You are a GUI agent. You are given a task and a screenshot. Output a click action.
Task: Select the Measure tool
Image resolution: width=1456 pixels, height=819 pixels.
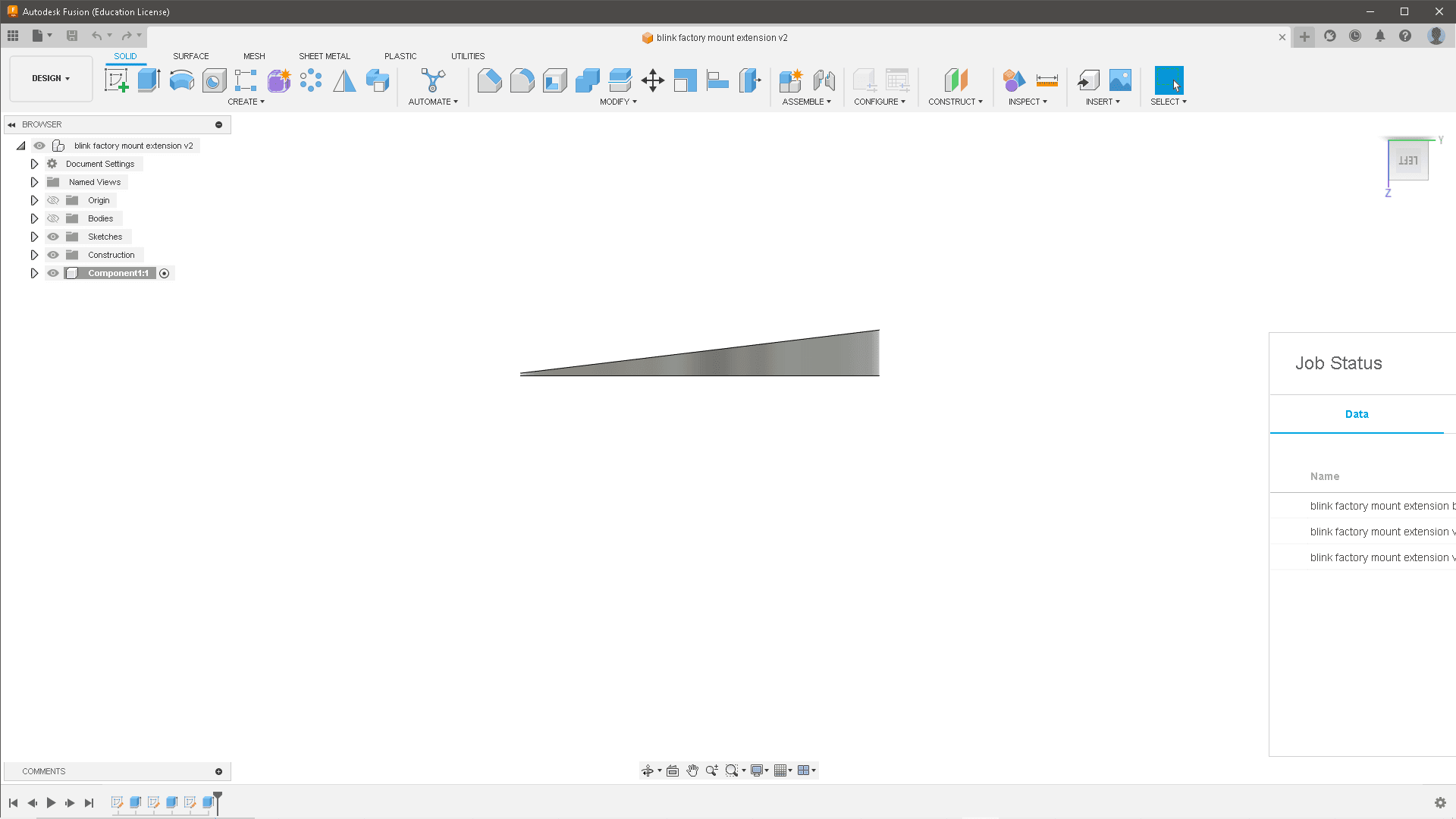point(1046,80)
